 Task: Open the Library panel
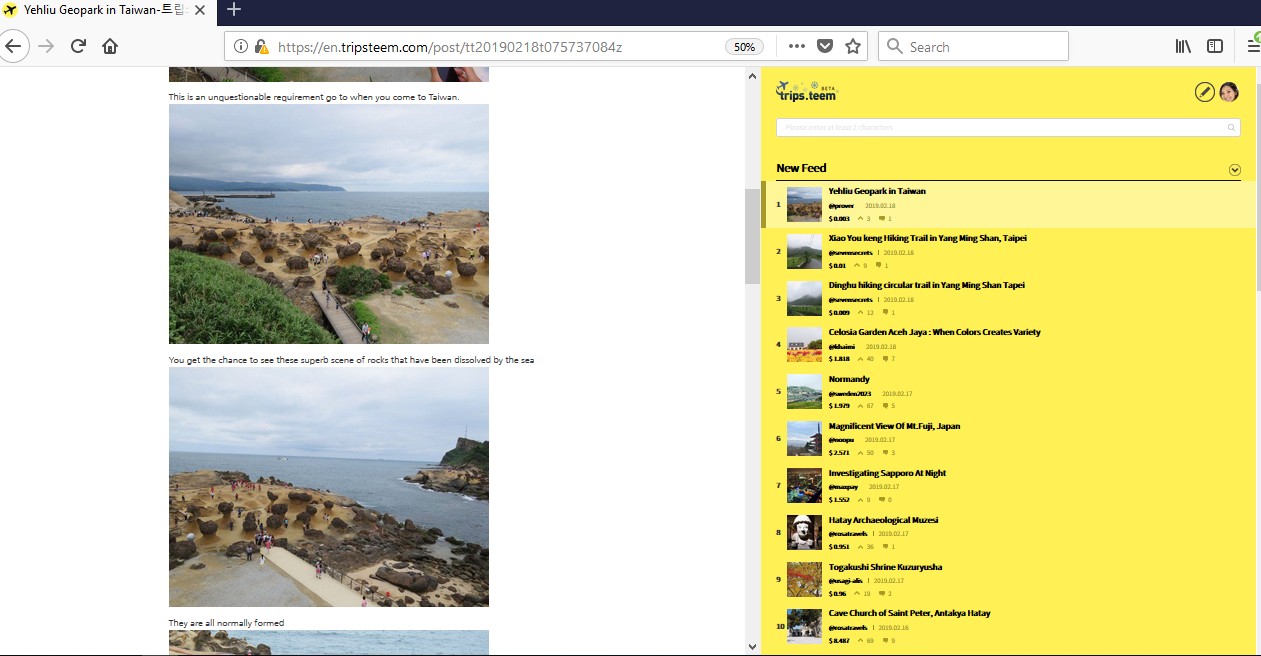(x=1183, y=46)
